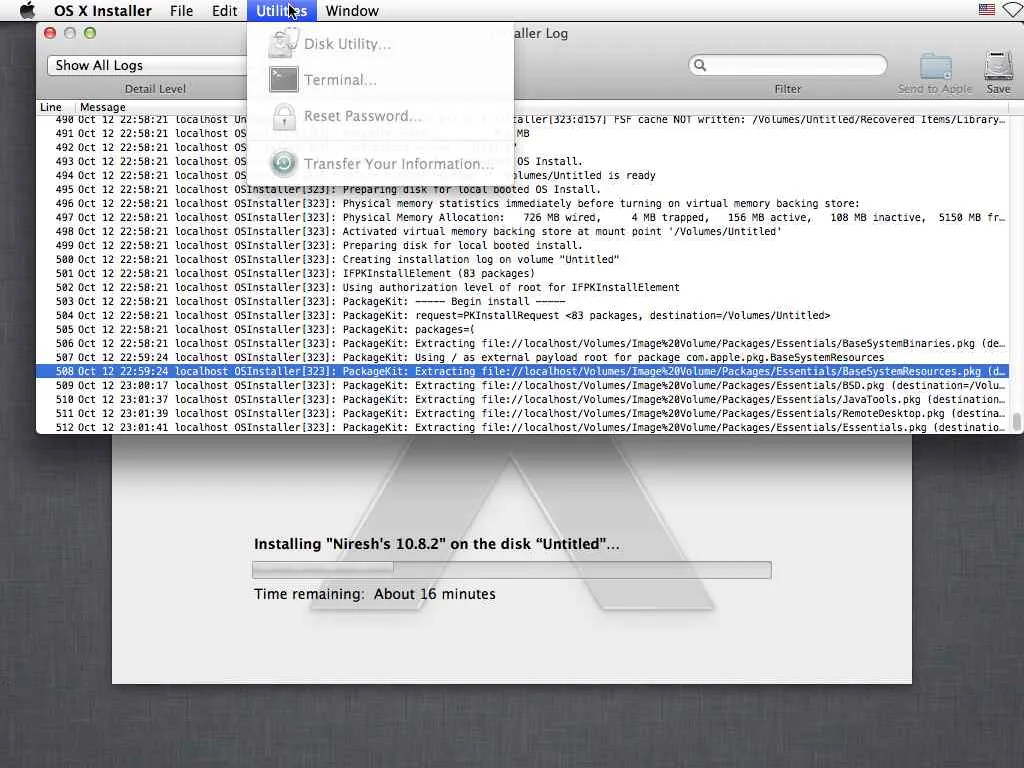Open the Show All Logs detail dropdown
1024x768 pixels.
[147, 65]
